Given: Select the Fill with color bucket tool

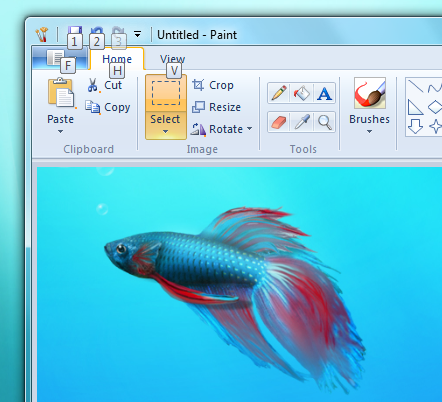Looking at the screenshot, I should 302,93.
